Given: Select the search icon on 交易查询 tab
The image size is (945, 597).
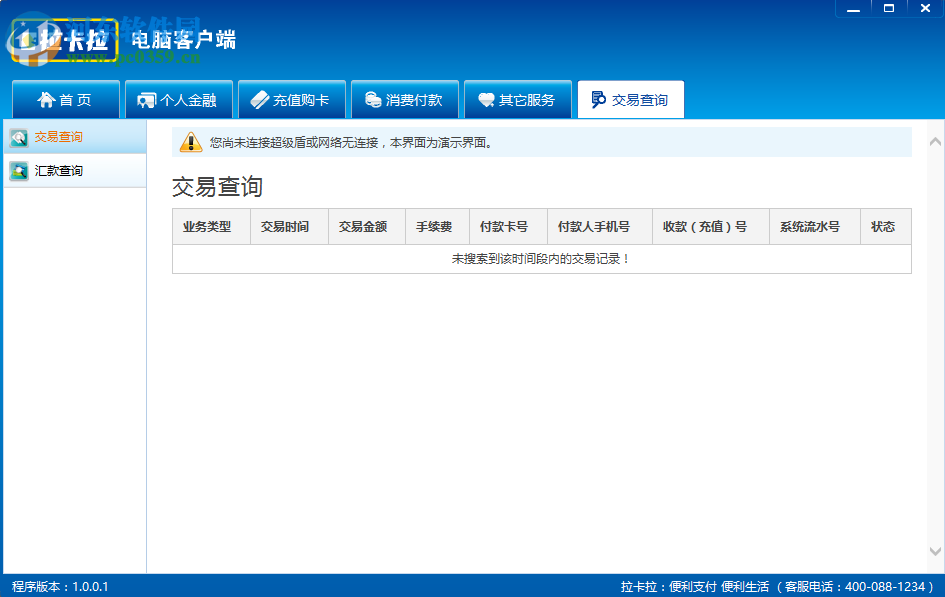Looking at the screenshot, I should pos(601,99).
